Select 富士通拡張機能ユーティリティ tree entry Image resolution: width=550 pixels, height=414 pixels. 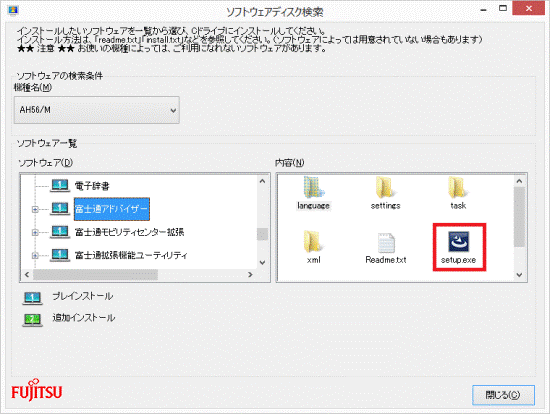131,255
